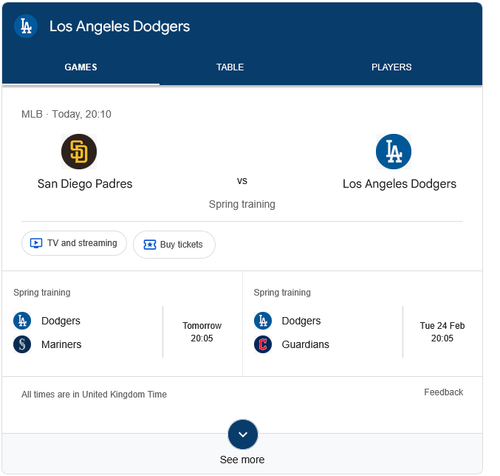Click Dodgers logo in the Mariners game card
500x476 pixels.
tap(22, 321)
